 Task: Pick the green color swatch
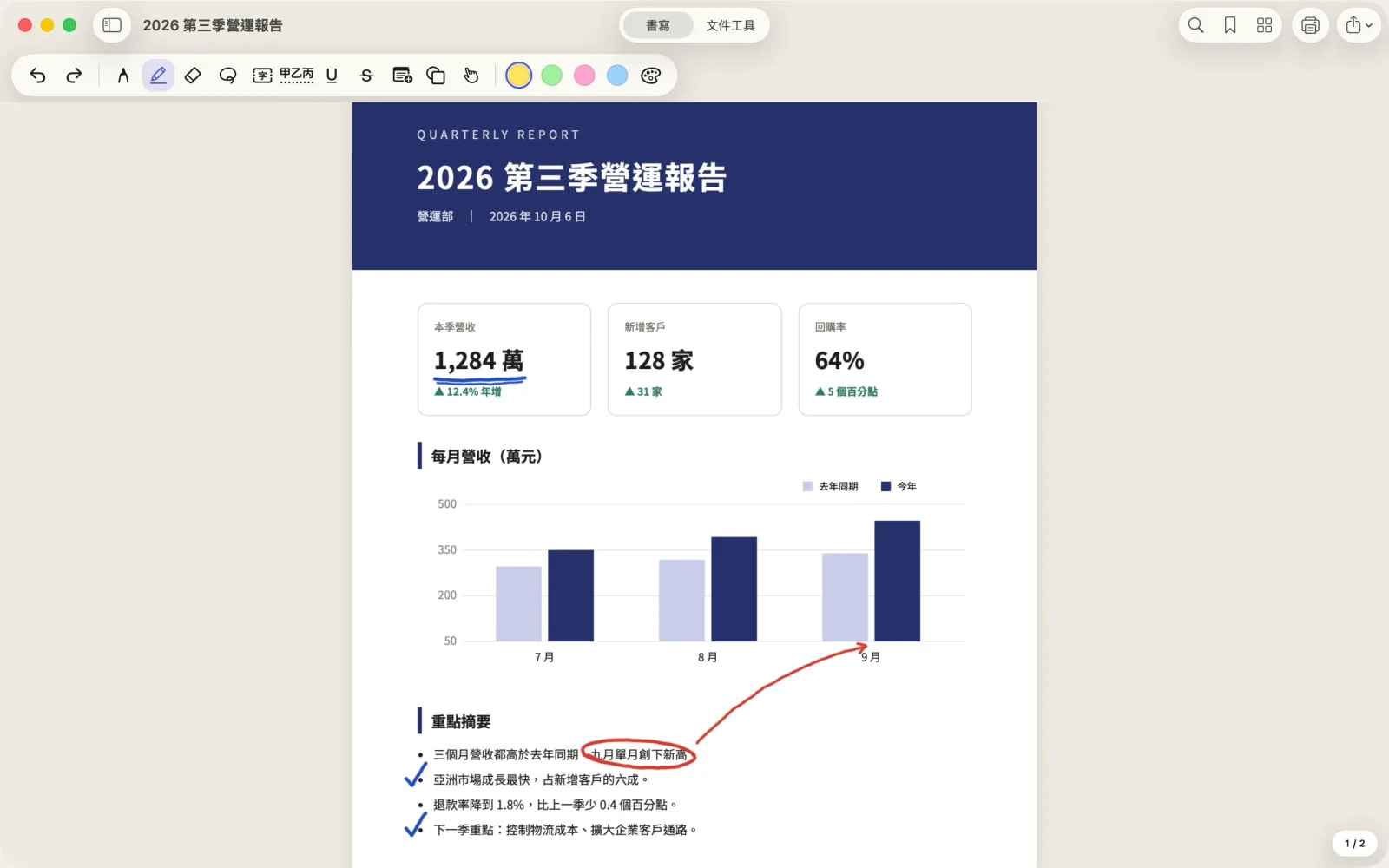coord(552,76)
